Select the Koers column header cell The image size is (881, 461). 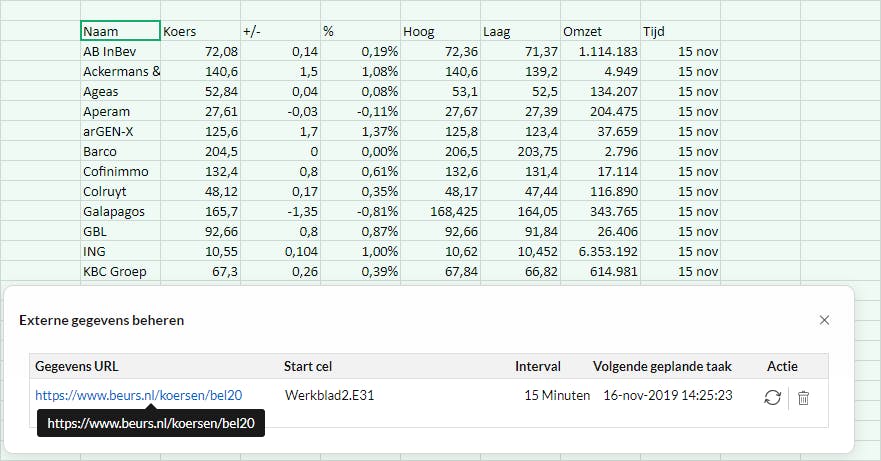200,31
